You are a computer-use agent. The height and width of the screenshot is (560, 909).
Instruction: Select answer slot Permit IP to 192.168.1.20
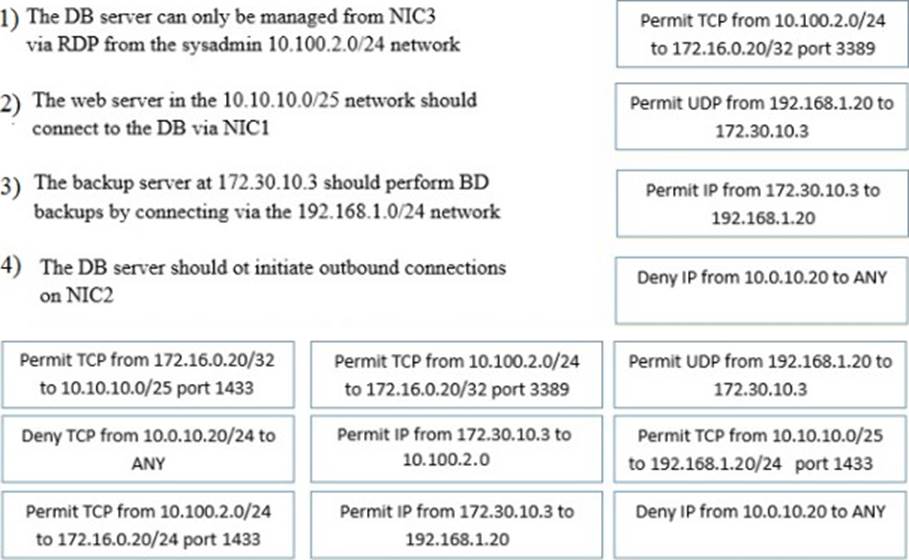(762, 203)
